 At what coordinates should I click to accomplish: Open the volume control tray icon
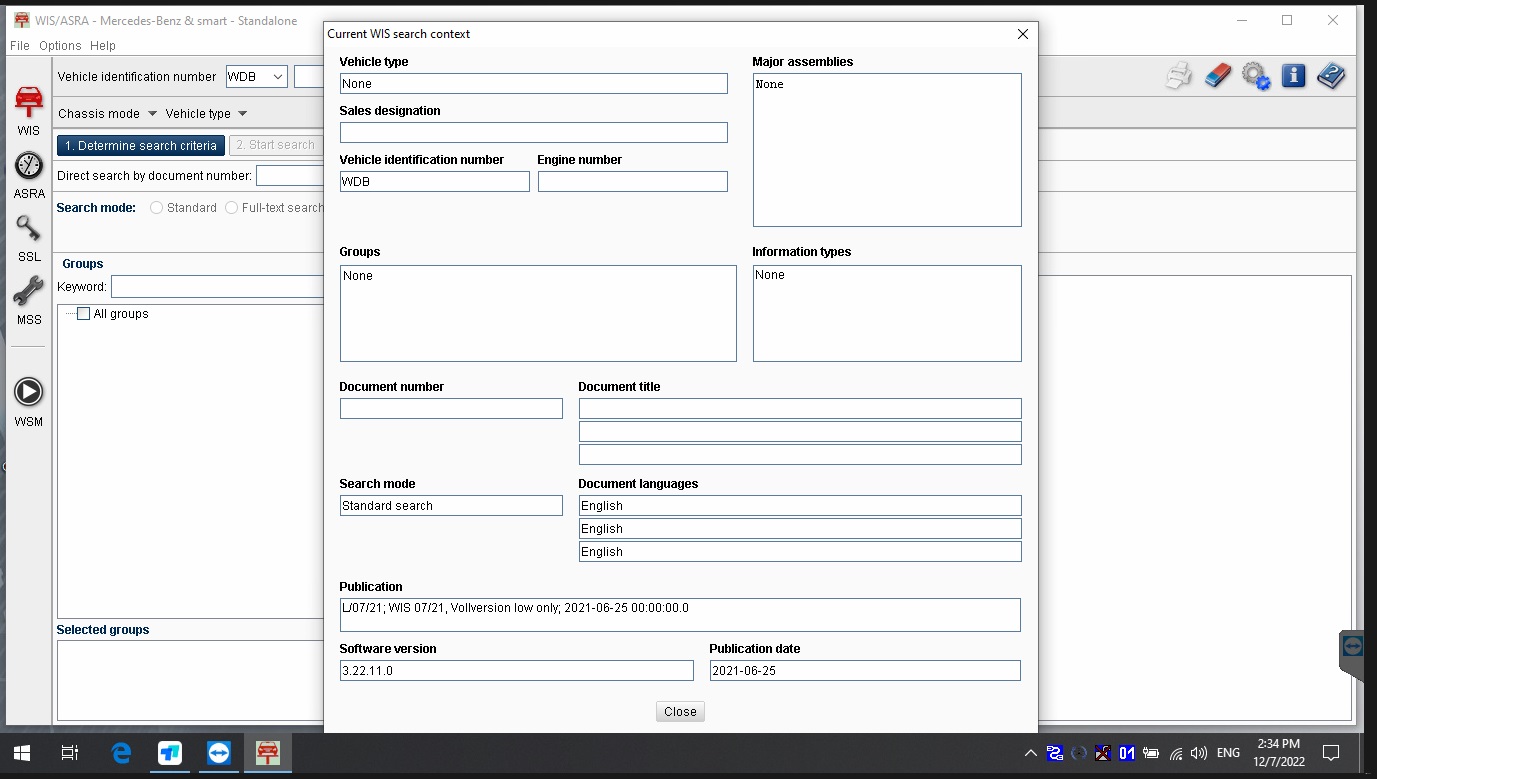[1199, 753]
